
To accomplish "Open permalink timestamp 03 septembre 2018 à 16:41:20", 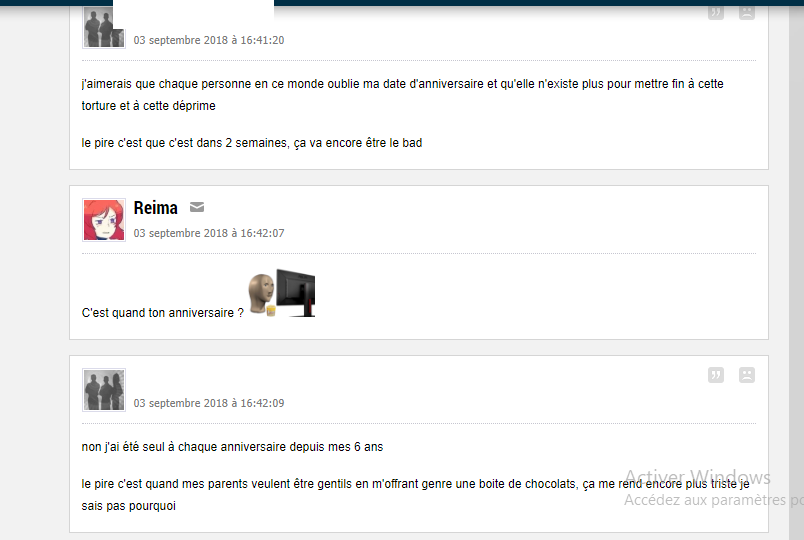I will pos(209,40).
